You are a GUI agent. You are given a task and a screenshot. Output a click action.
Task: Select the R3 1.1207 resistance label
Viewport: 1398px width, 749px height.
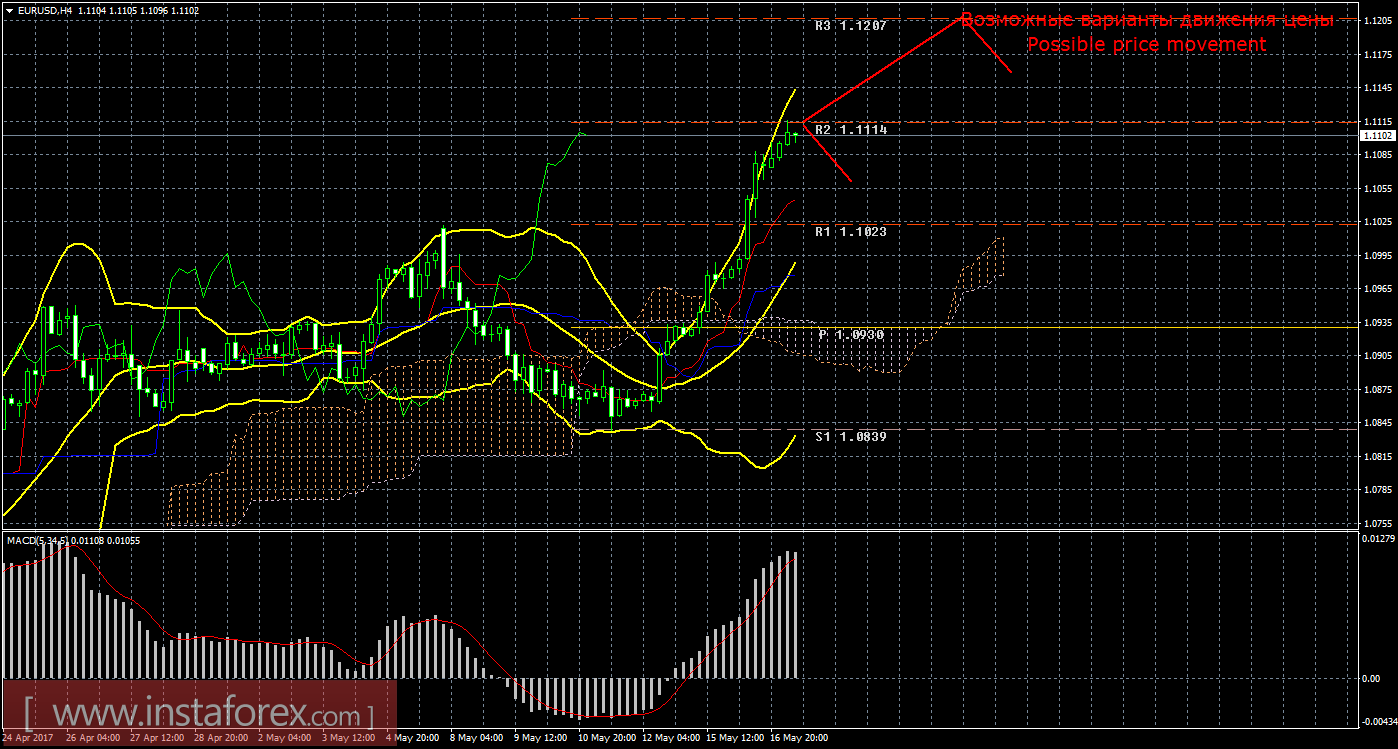click(850, 27)
